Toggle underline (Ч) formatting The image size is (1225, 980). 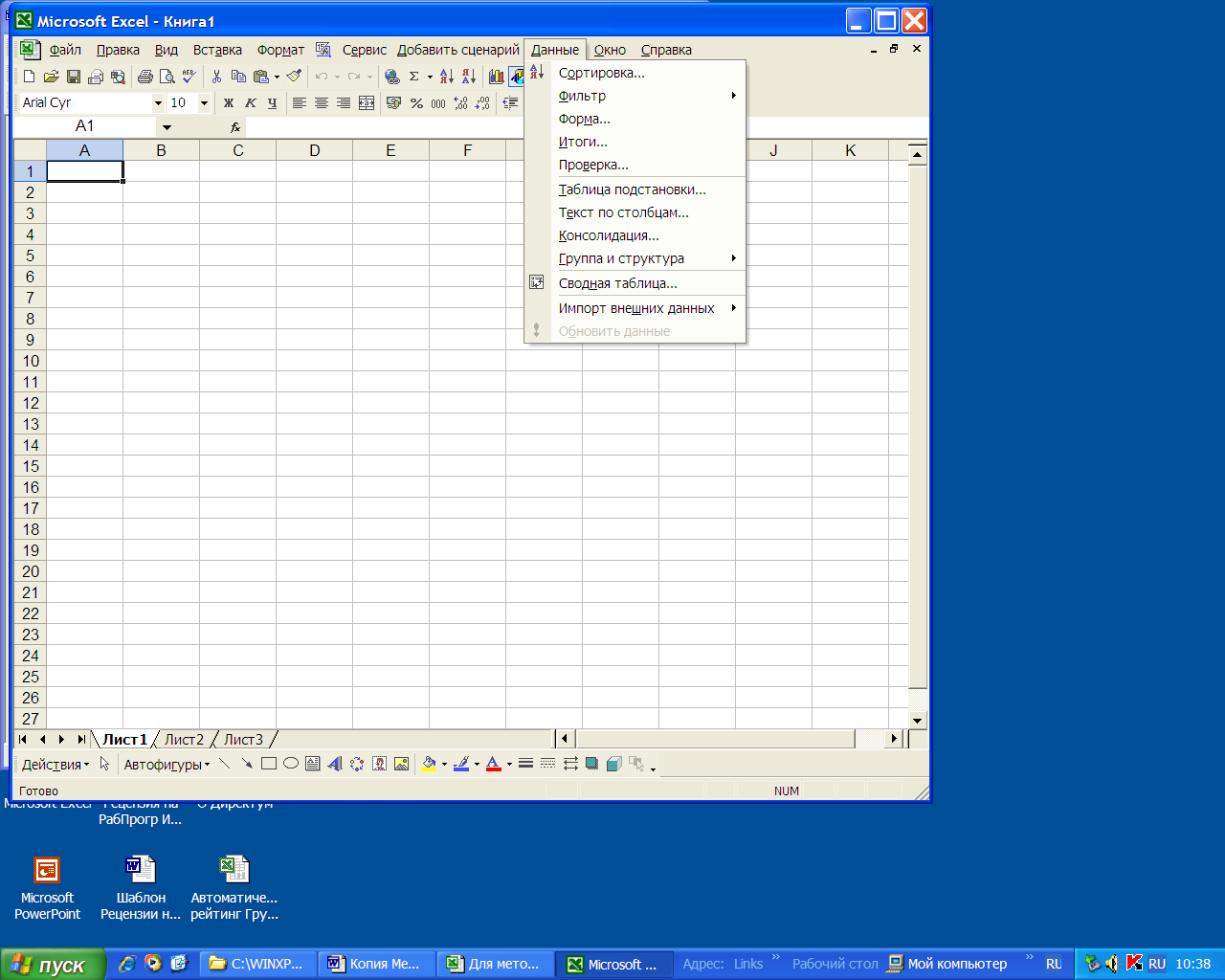pyautogui.click(x=272, y=102)
